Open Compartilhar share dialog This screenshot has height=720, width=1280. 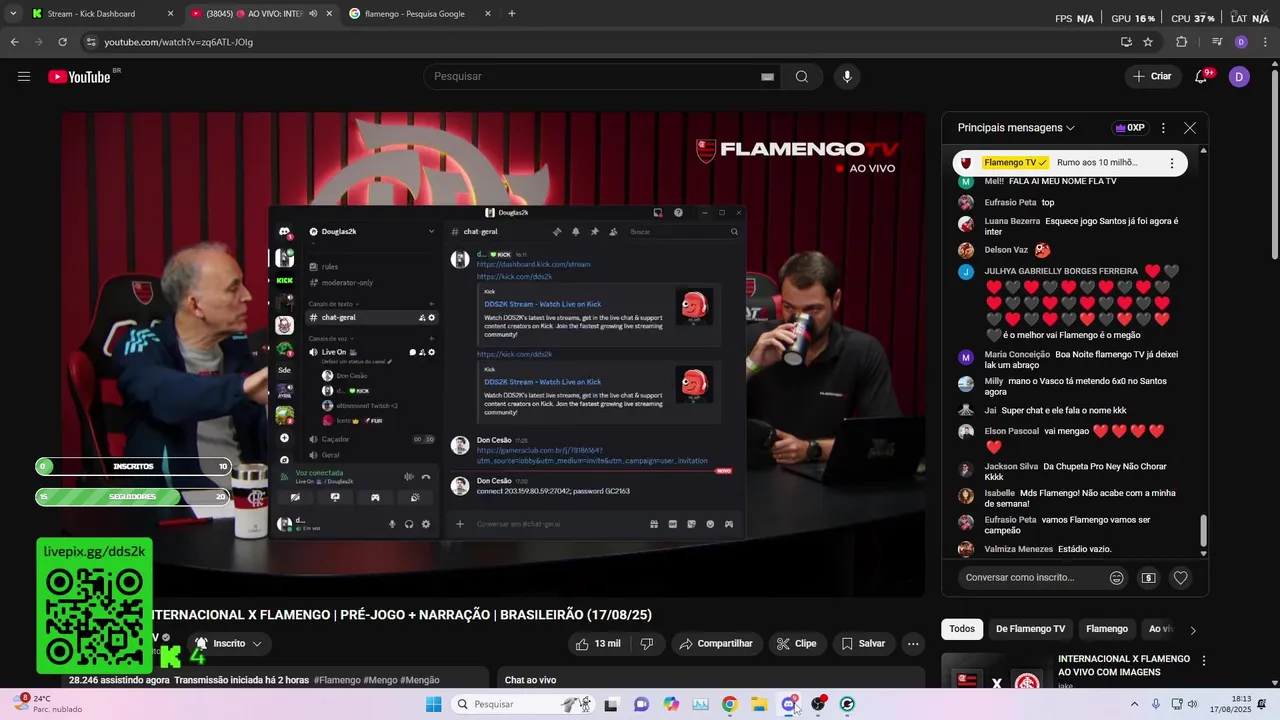716,644
